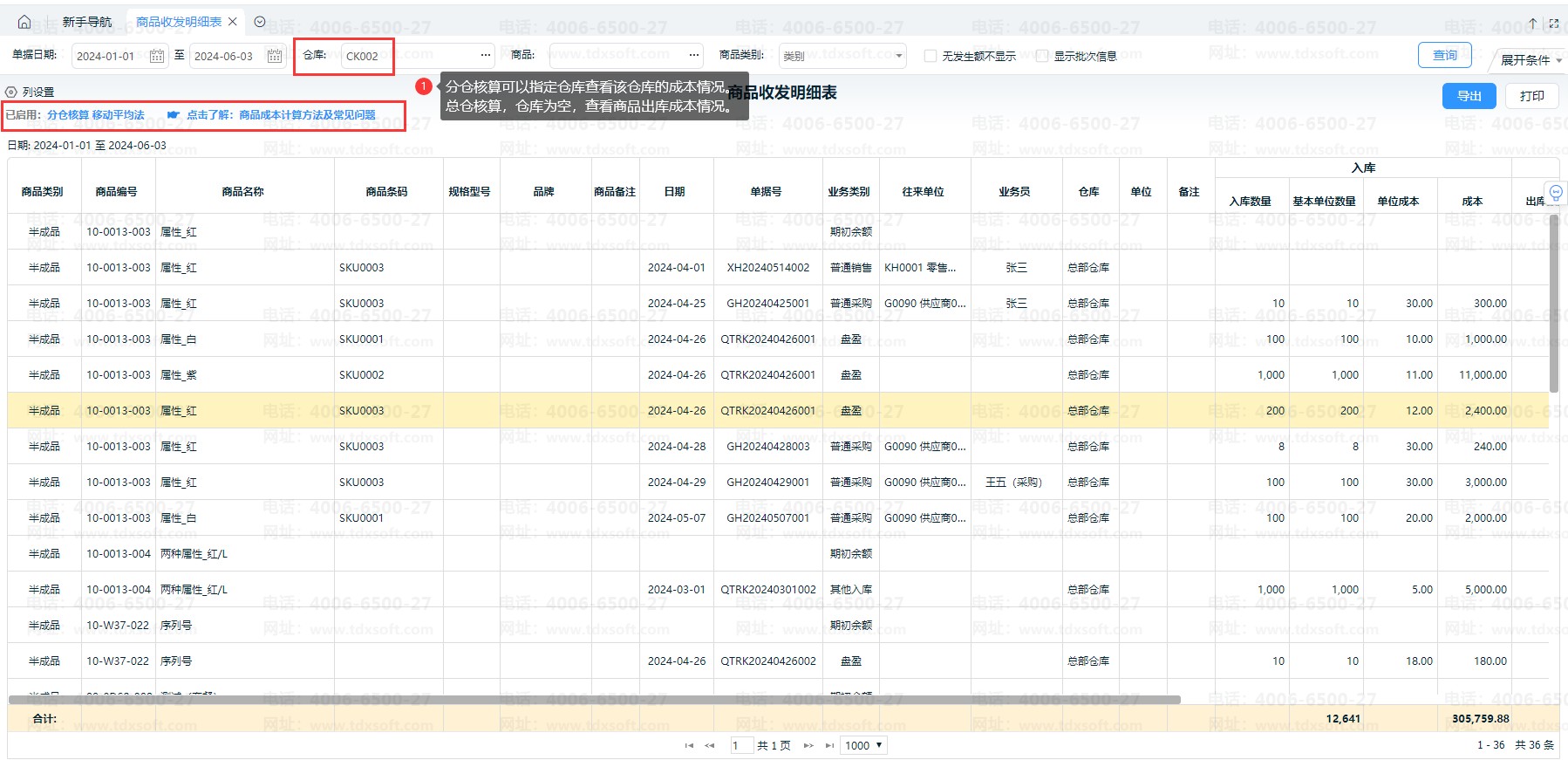Enable the 无发生额不显示 checkbox
The image size is (1568, 760).
[931, 56]
